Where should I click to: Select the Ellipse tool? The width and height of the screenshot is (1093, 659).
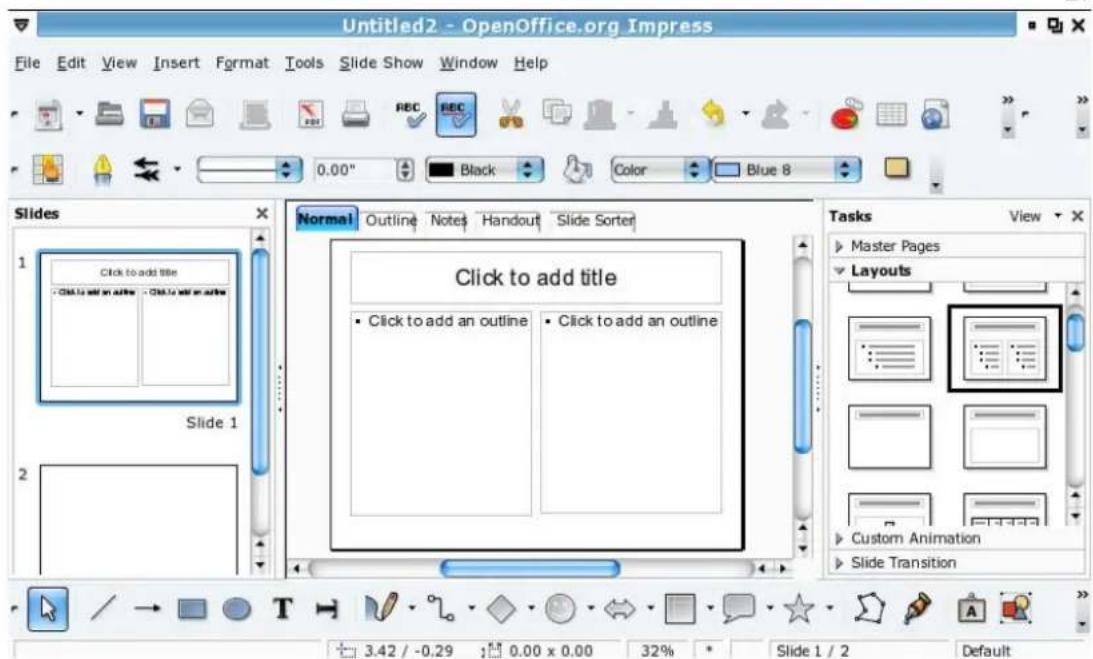point(237,609)
